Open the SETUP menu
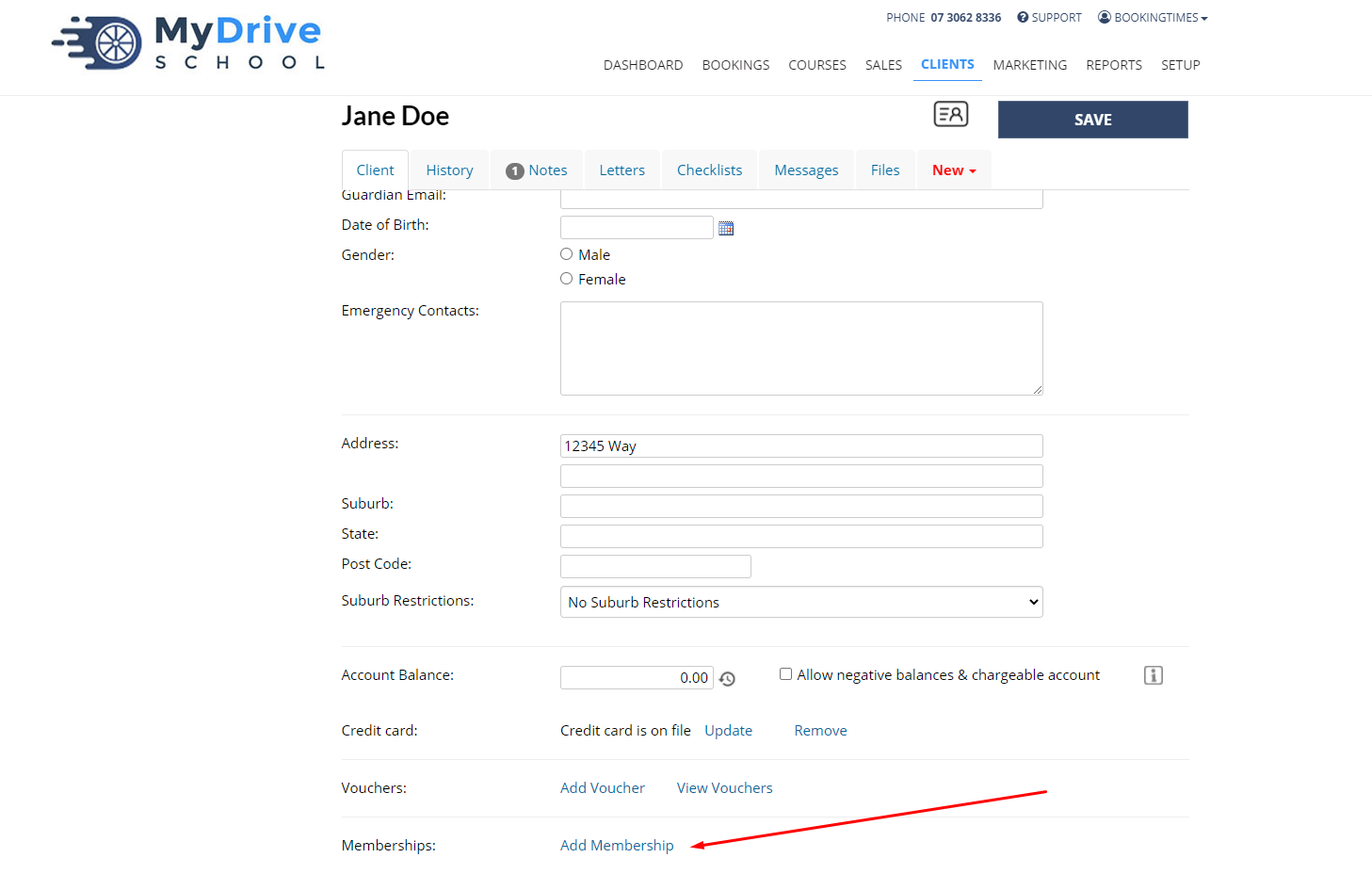 point(1181,65)
